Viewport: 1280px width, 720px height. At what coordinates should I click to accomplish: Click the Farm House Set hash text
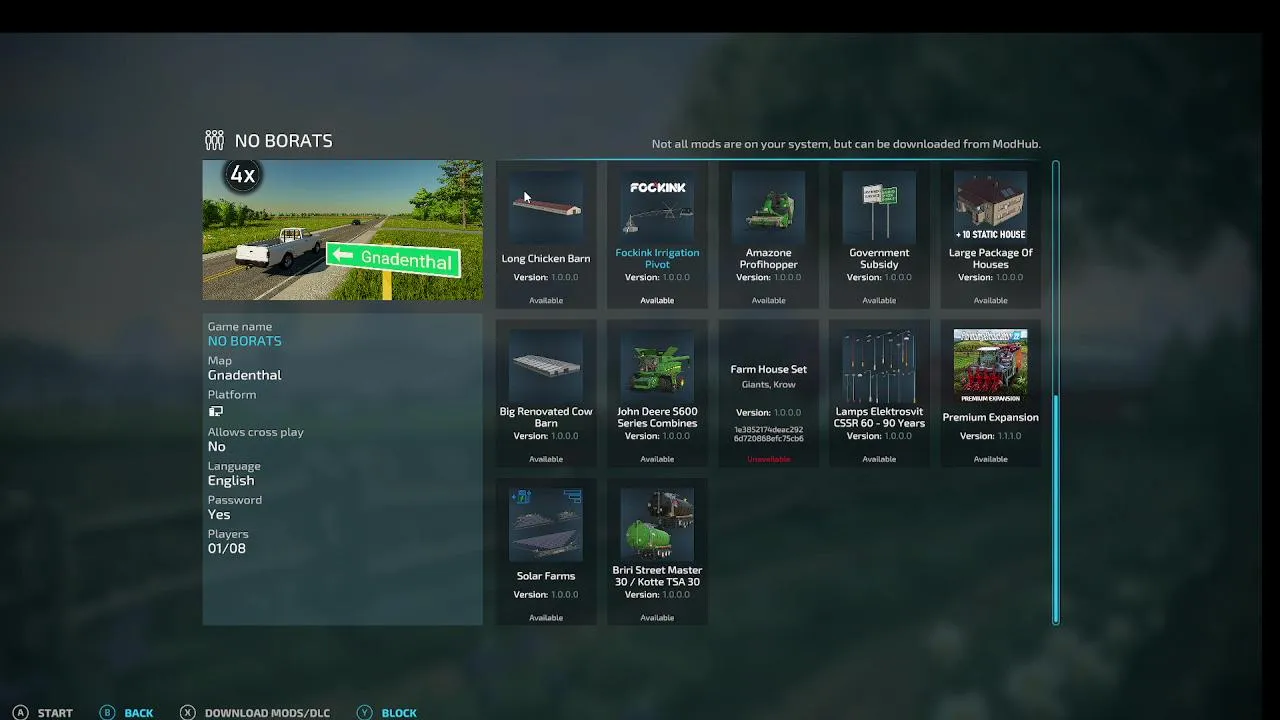click(768, 434)
